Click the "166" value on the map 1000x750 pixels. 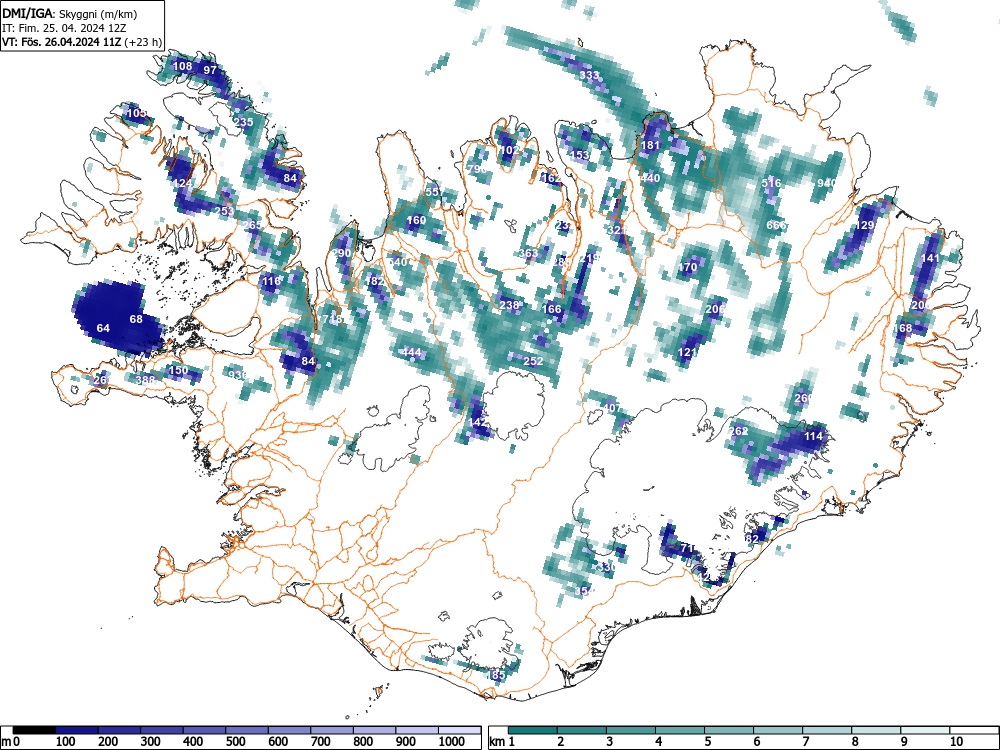click(x=552, y=309)
